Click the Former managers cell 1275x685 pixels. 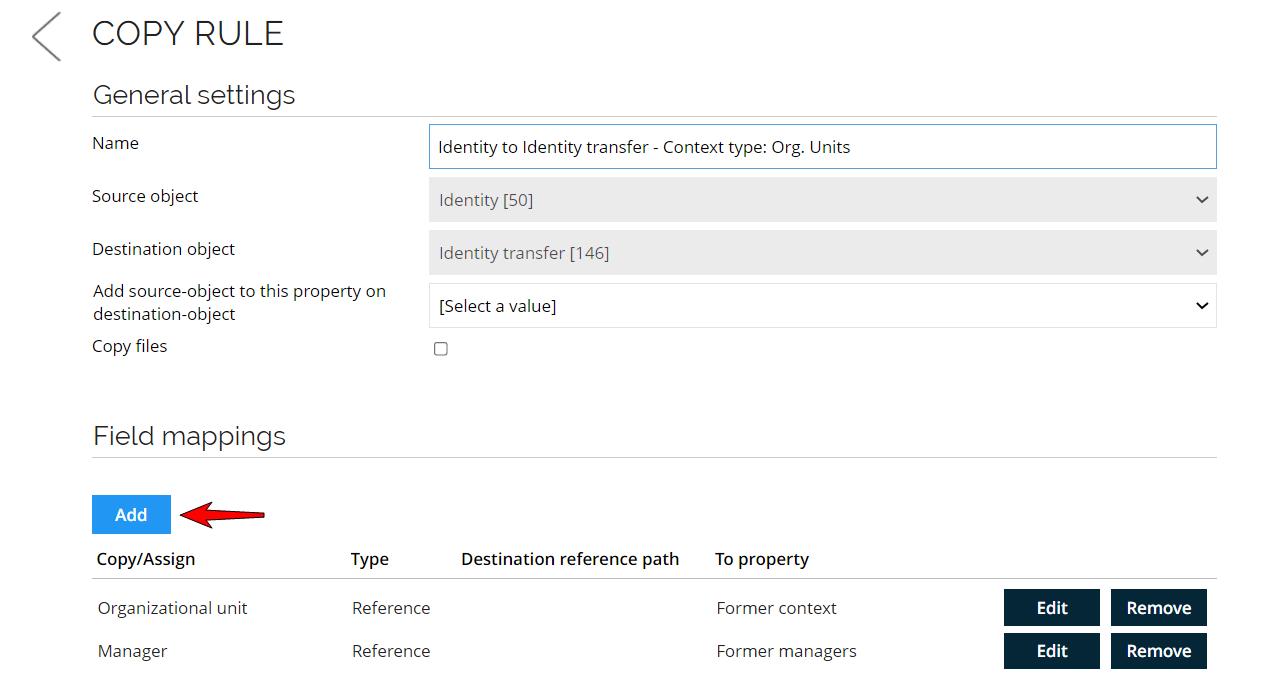click(786, 651)
